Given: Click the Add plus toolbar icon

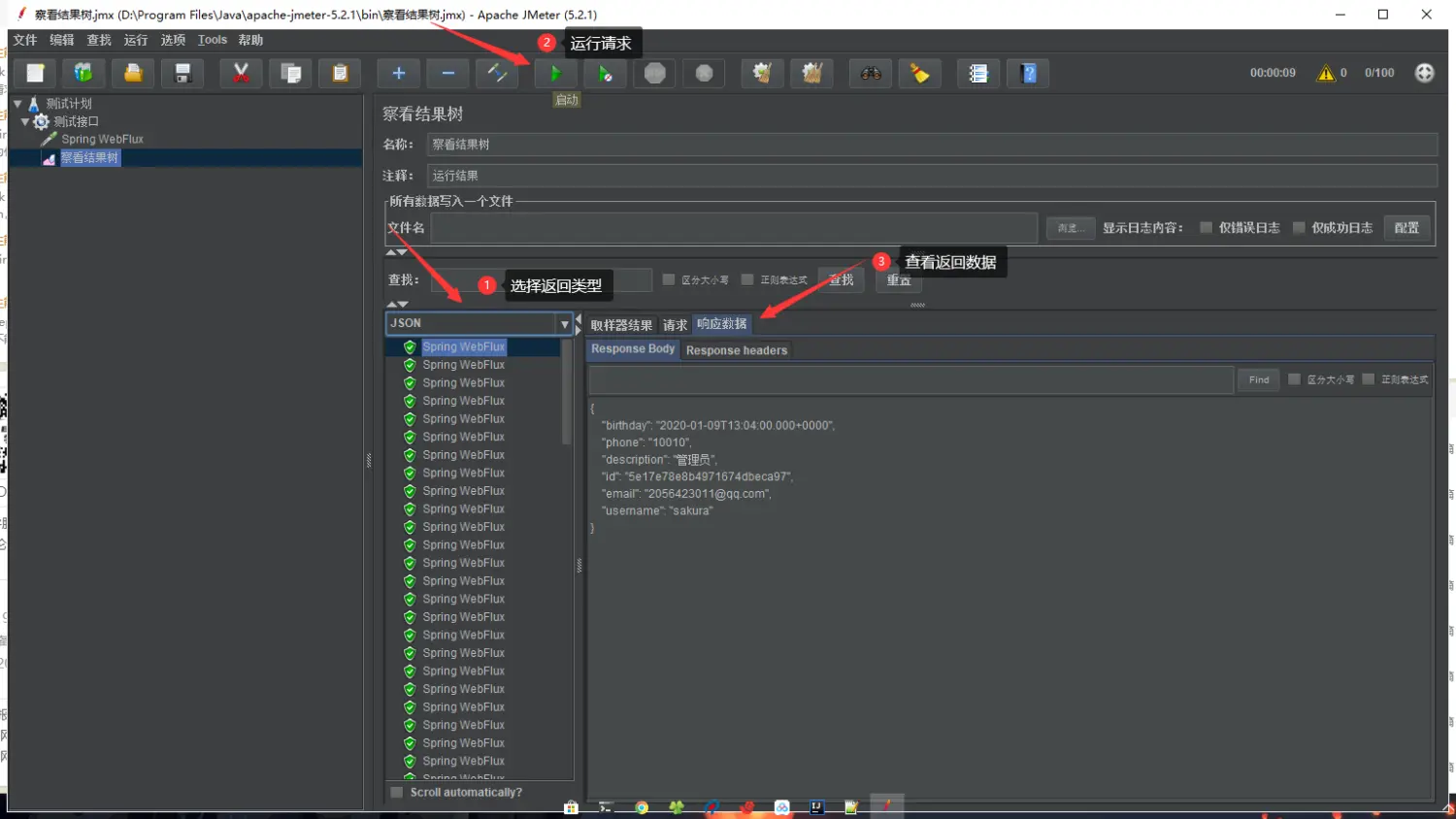Looking at the screenshot, I should tap(398, 73).
